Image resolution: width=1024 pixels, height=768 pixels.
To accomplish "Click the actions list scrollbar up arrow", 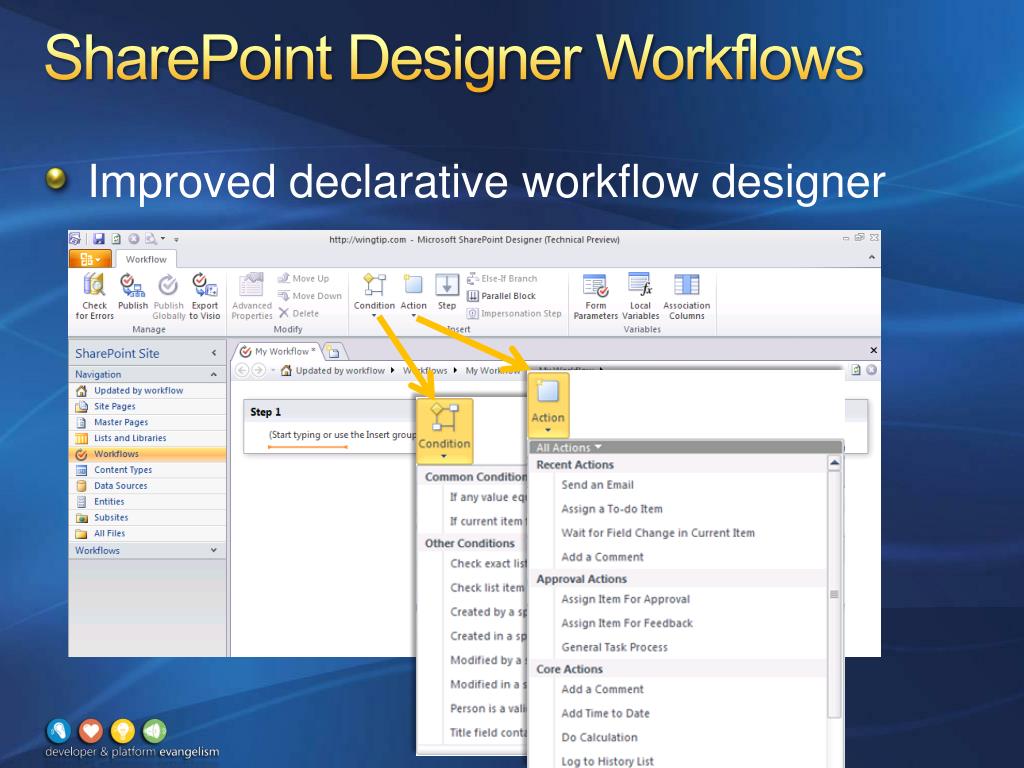I will point(834,463).
